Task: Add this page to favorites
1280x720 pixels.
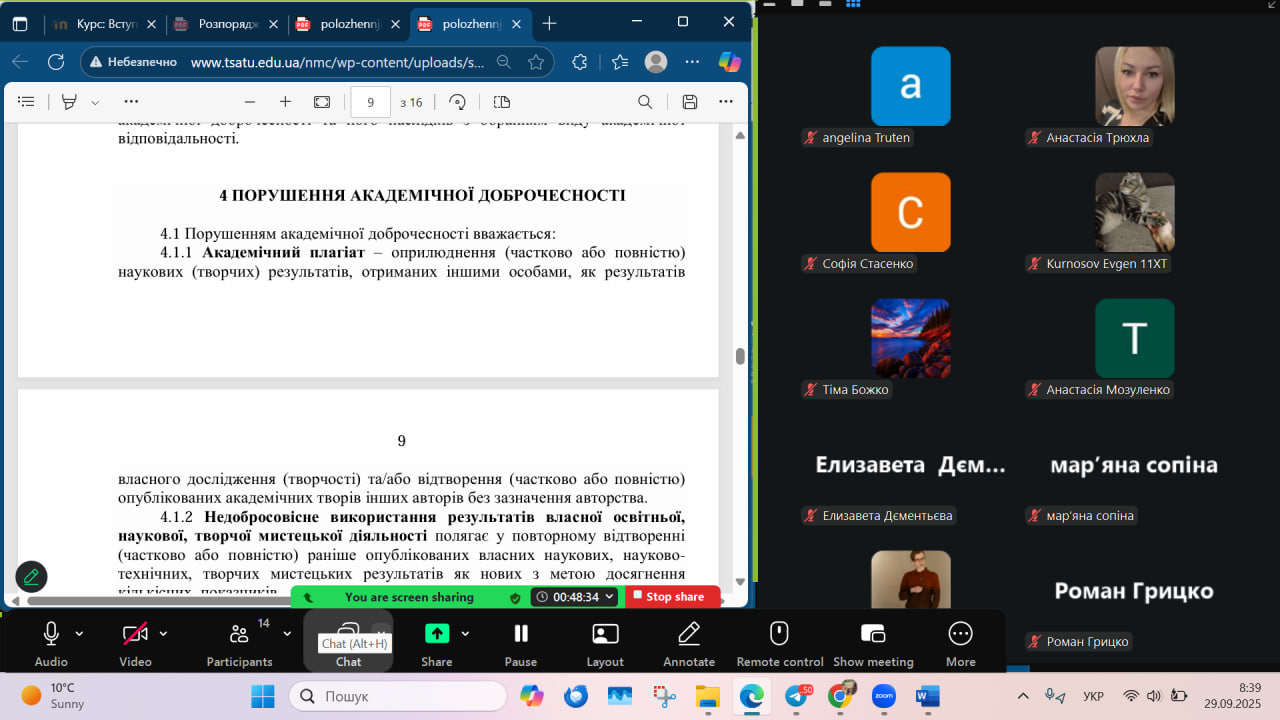Action: [536, 62]
